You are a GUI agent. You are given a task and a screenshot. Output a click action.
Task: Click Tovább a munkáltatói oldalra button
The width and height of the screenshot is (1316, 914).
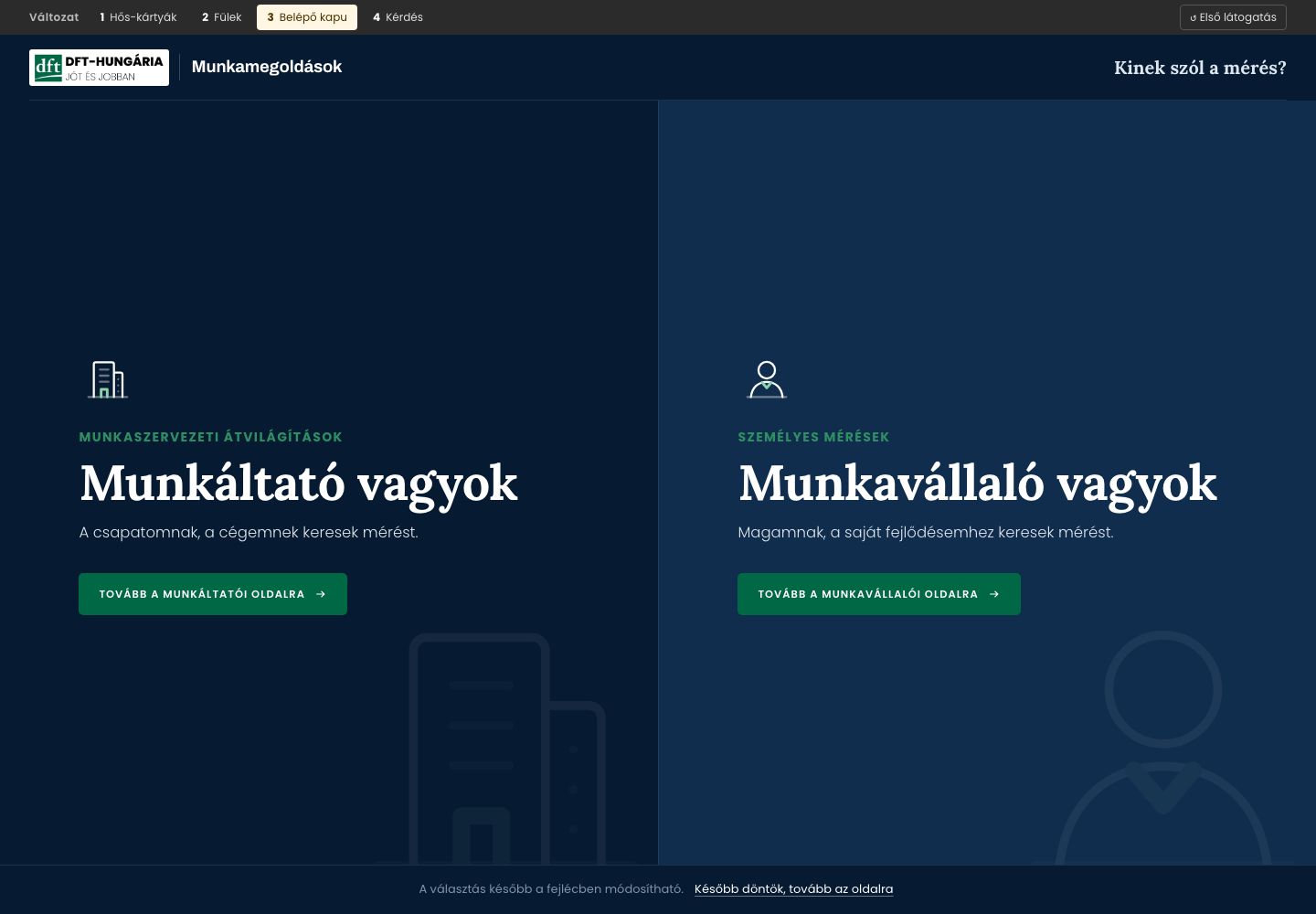(x=213, y=594)
